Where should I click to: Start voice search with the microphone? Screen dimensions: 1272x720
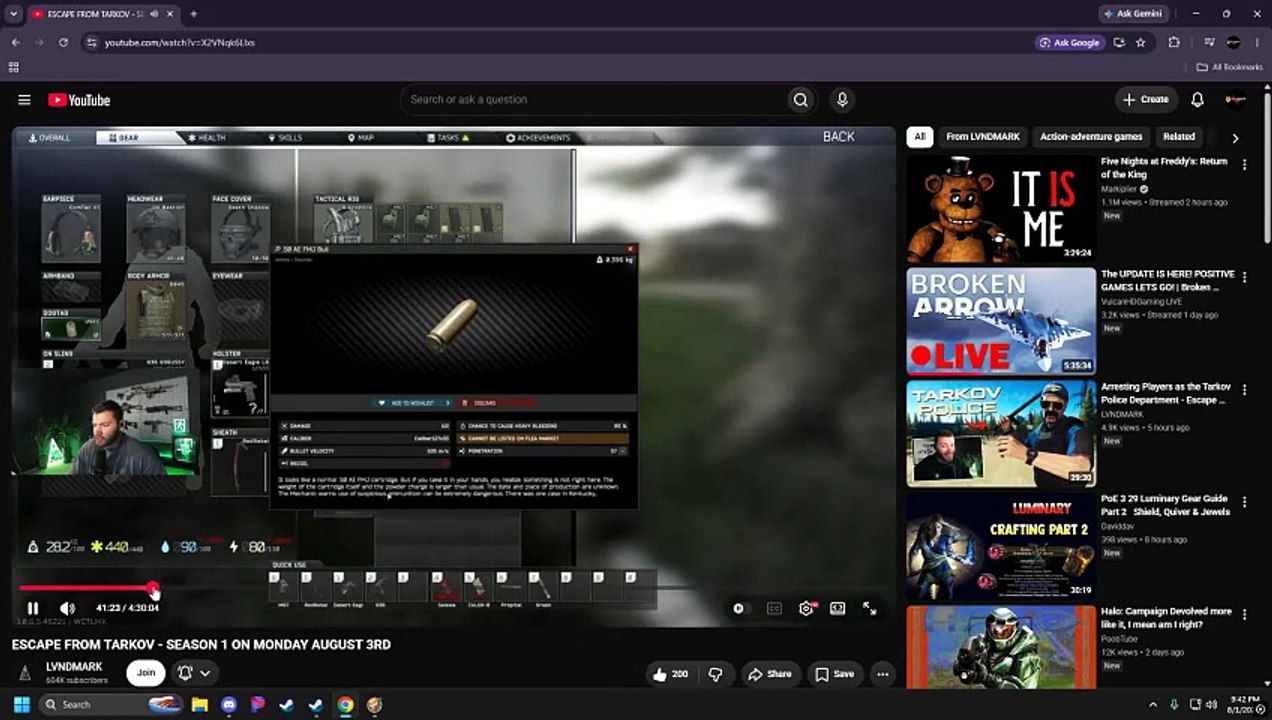pos(842,100)
